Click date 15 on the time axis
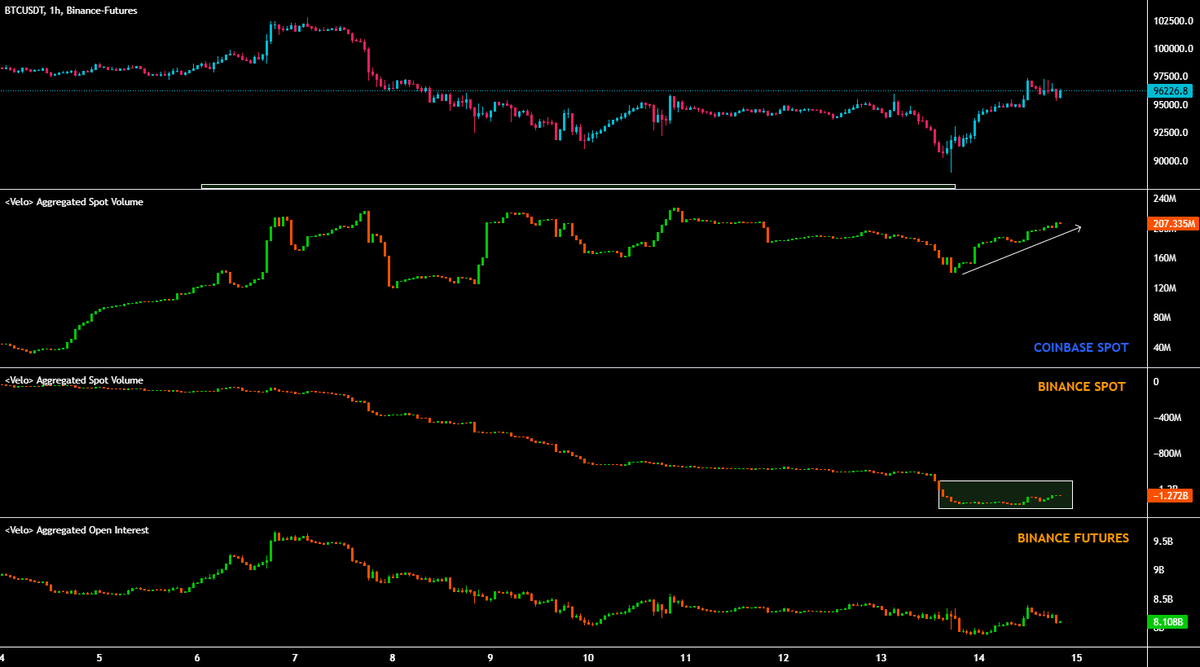The height and width of the screenshot is (667, 1200). click(x=1077, y=658)
